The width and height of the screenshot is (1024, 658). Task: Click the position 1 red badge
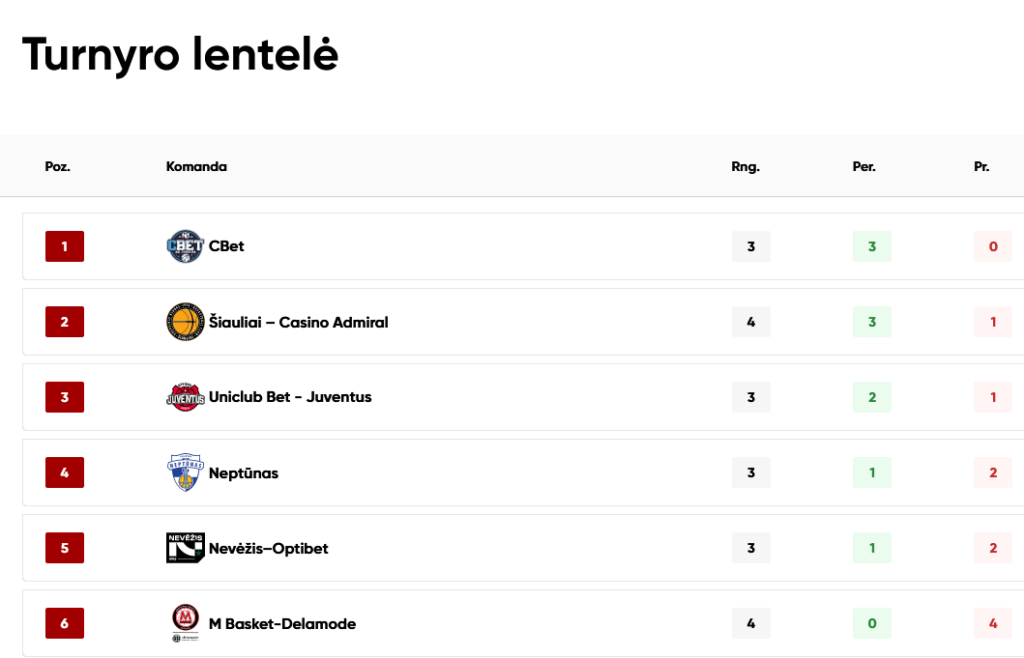(65, 247)
